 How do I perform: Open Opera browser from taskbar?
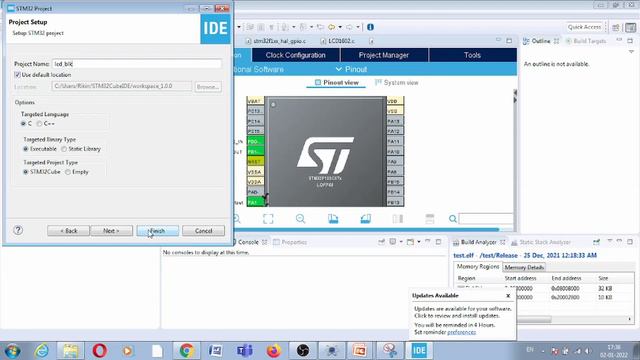[x=100, y=351]
